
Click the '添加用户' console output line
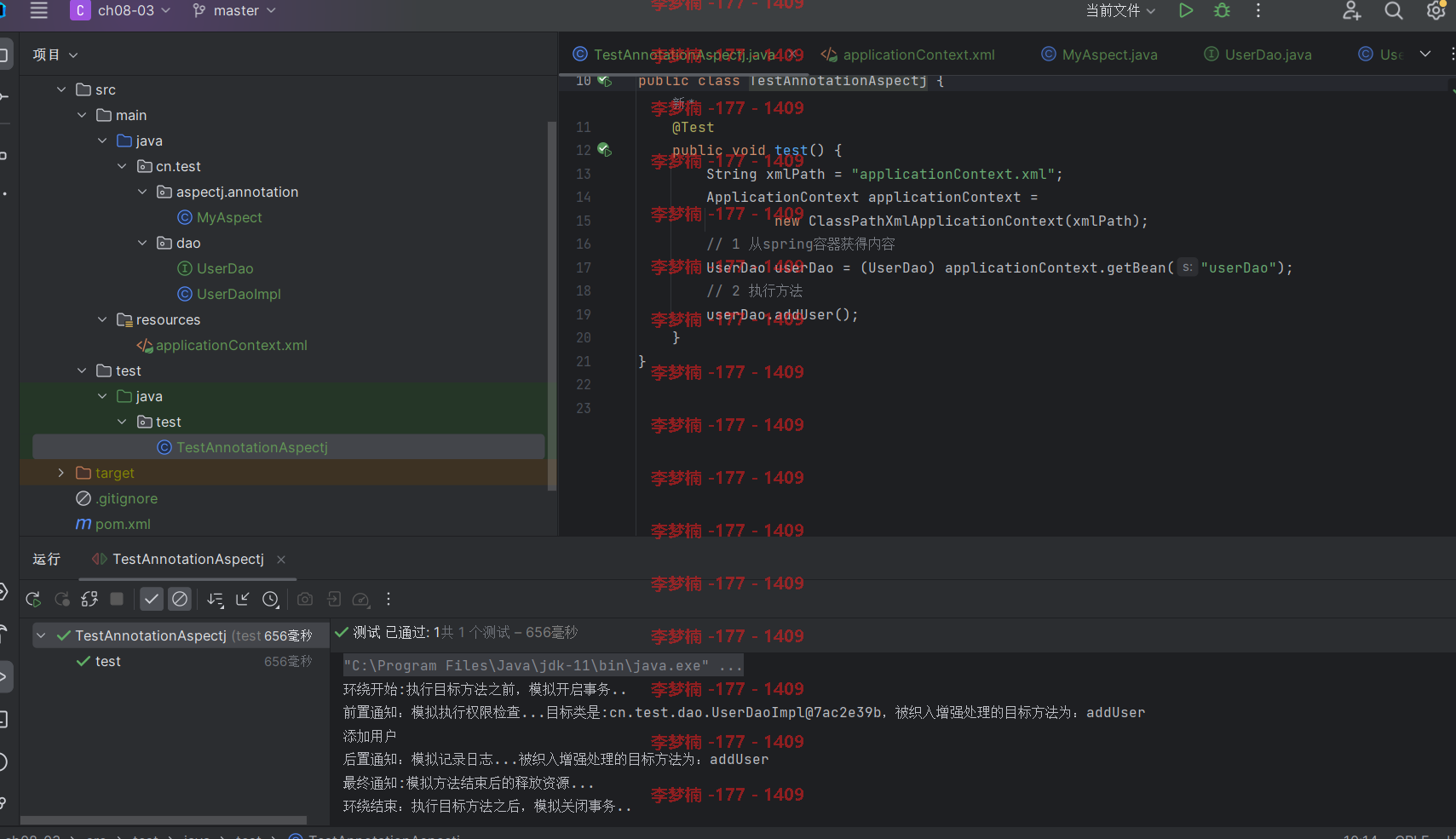click(370, 736)
